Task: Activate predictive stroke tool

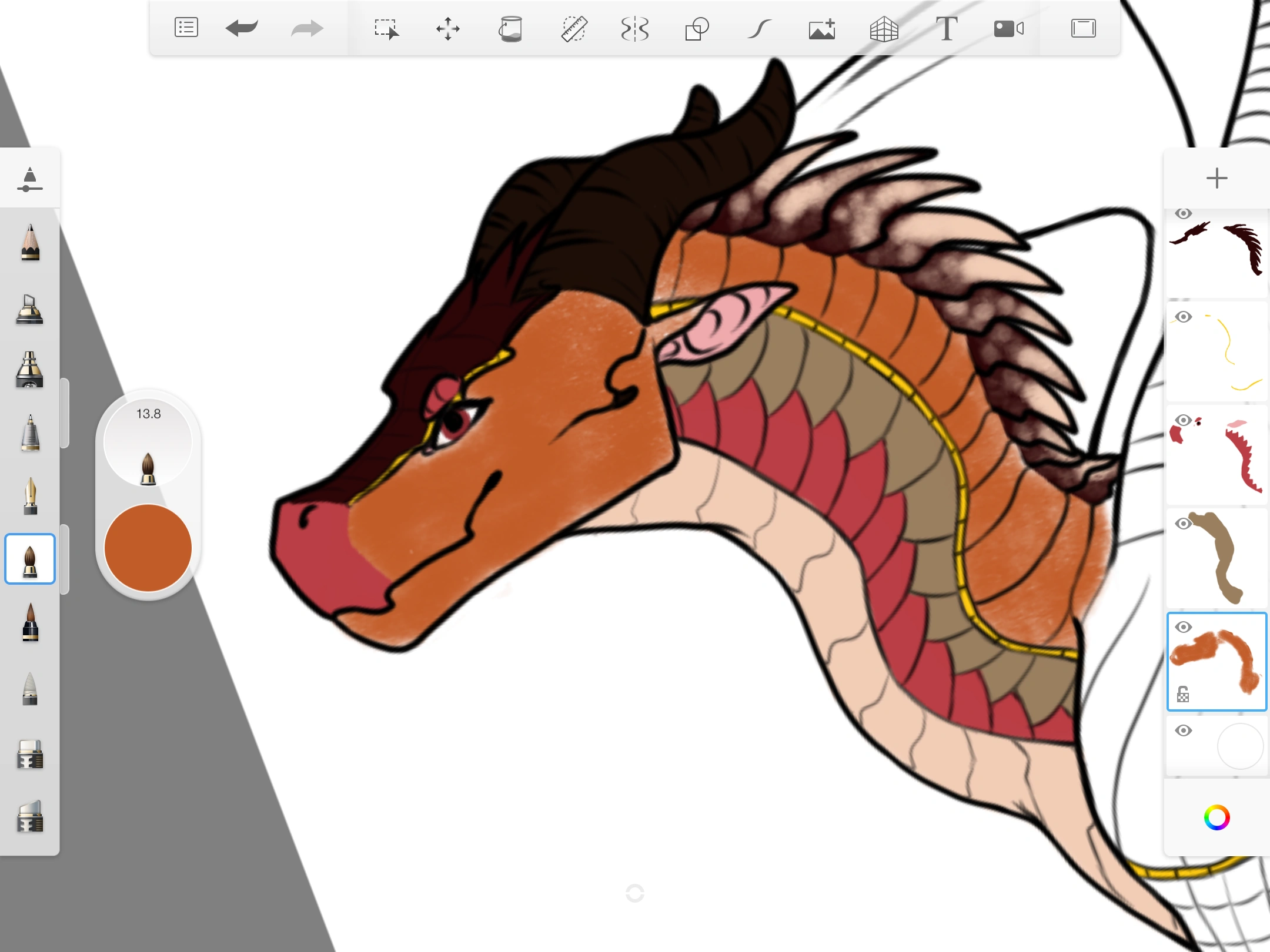Action: tap(760, 28)
